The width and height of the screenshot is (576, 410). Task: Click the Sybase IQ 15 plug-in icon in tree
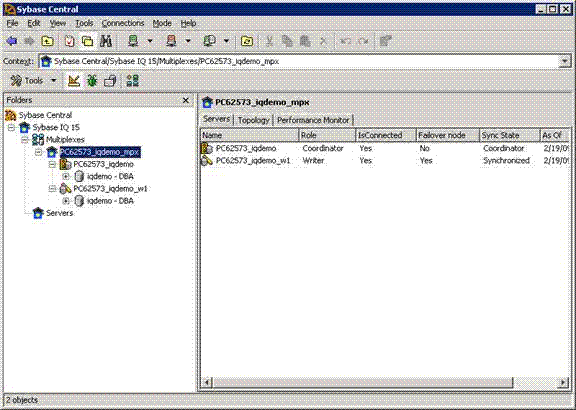(25, 127)
